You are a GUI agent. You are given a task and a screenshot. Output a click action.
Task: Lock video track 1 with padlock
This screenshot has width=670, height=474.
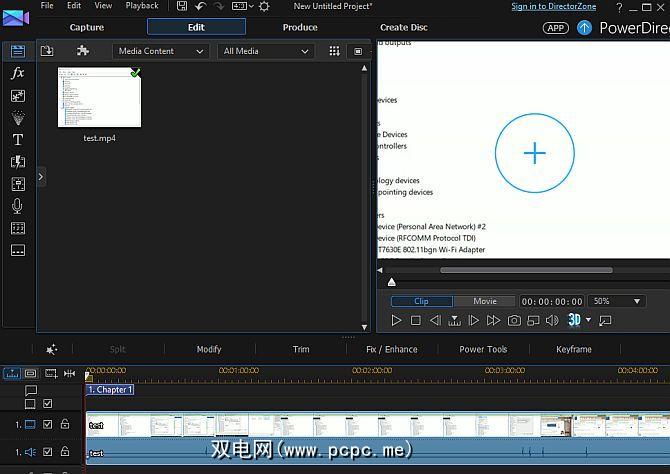coord(65,425)
